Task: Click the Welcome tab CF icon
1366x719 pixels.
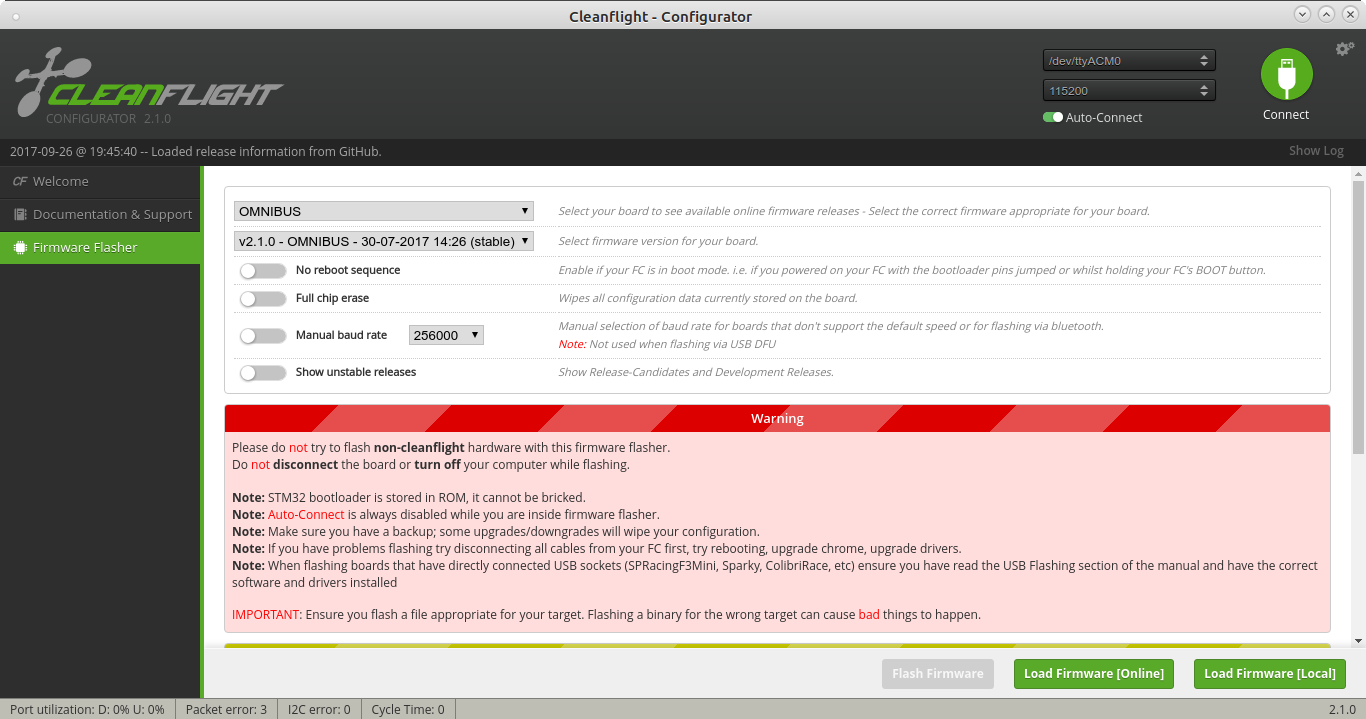Action: [x=19, y=181]
